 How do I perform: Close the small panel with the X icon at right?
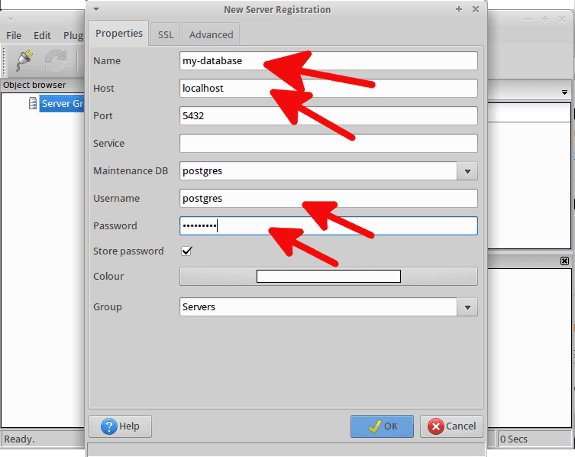[x=564, y=261]
